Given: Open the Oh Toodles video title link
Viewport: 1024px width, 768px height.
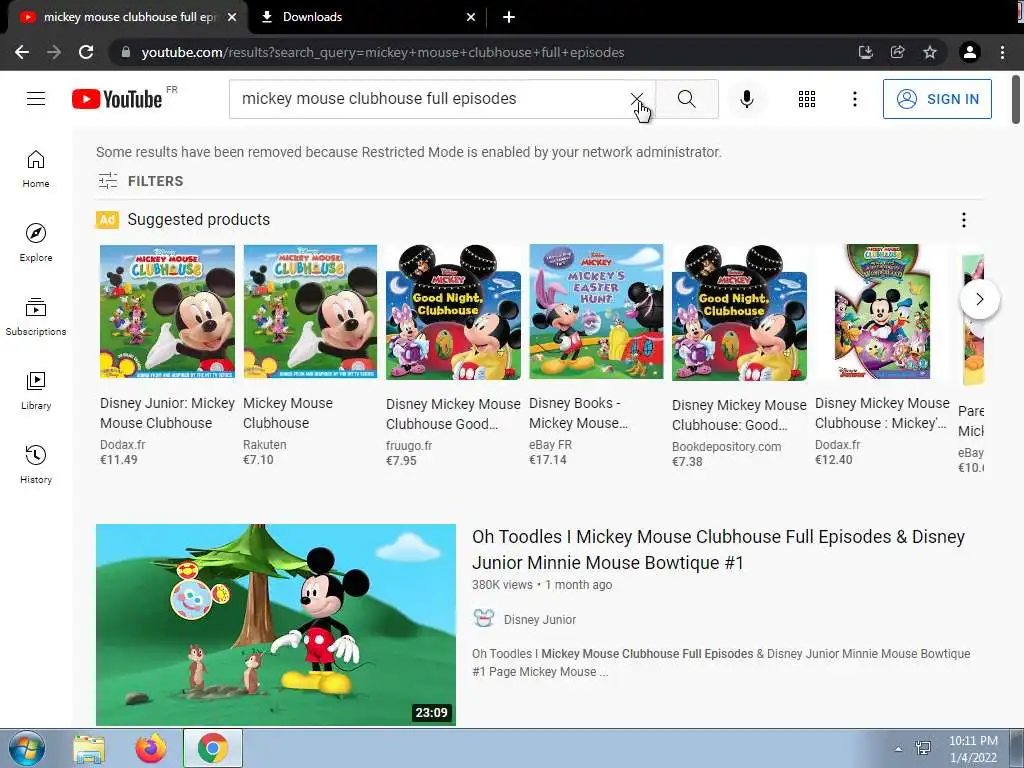Looking at the screenshot, I should coord(718,549).
